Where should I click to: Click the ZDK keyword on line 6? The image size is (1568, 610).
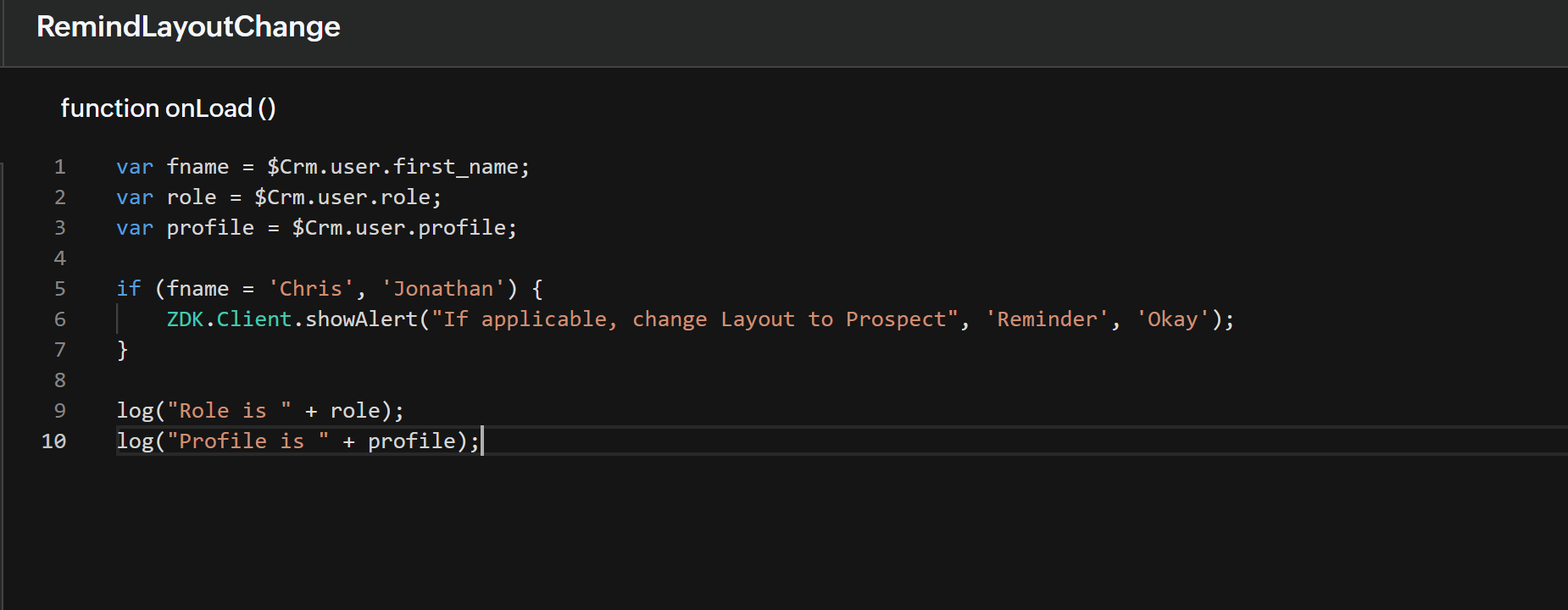(185, 319)
